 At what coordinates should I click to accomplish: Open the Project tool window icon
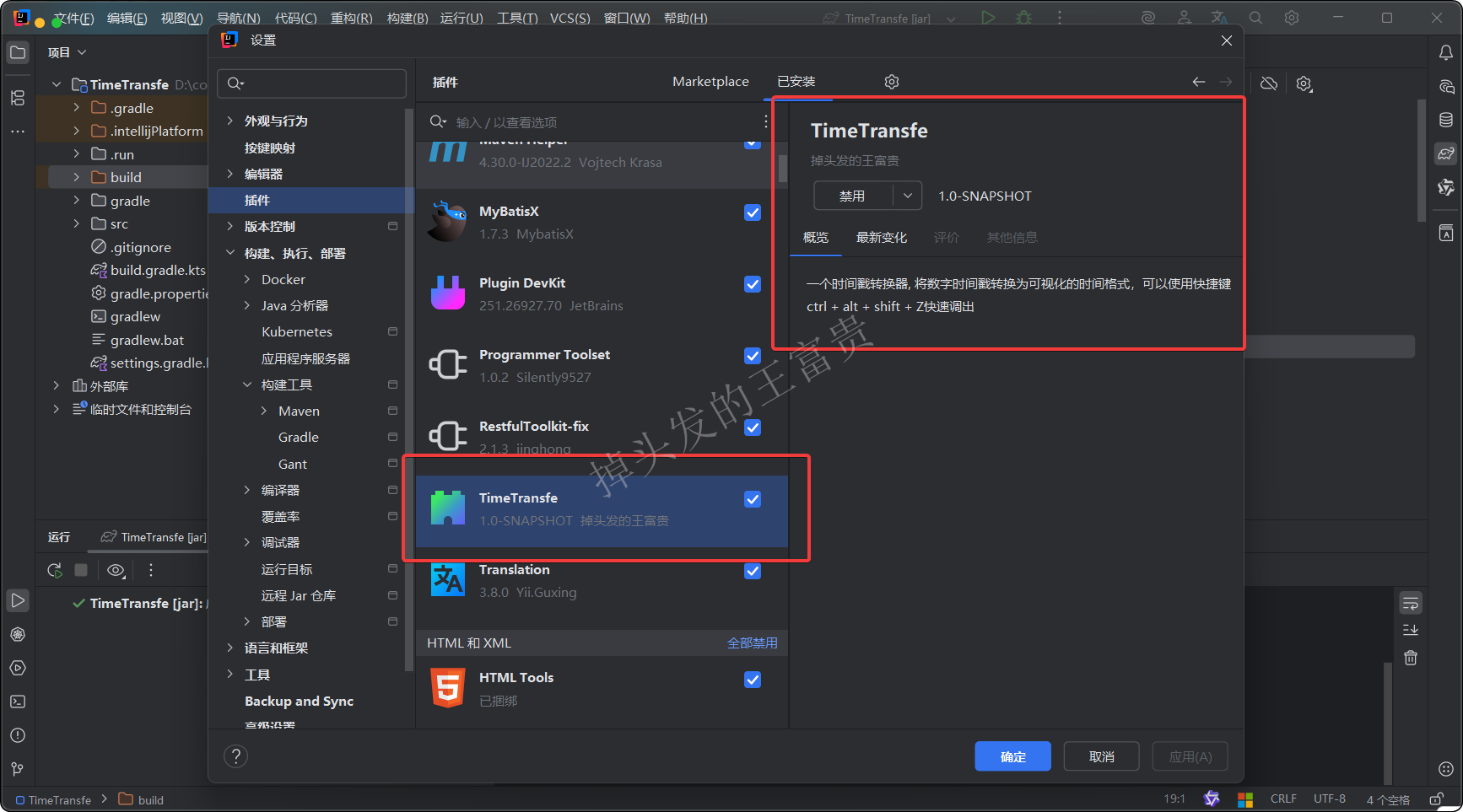click(18, 52)
